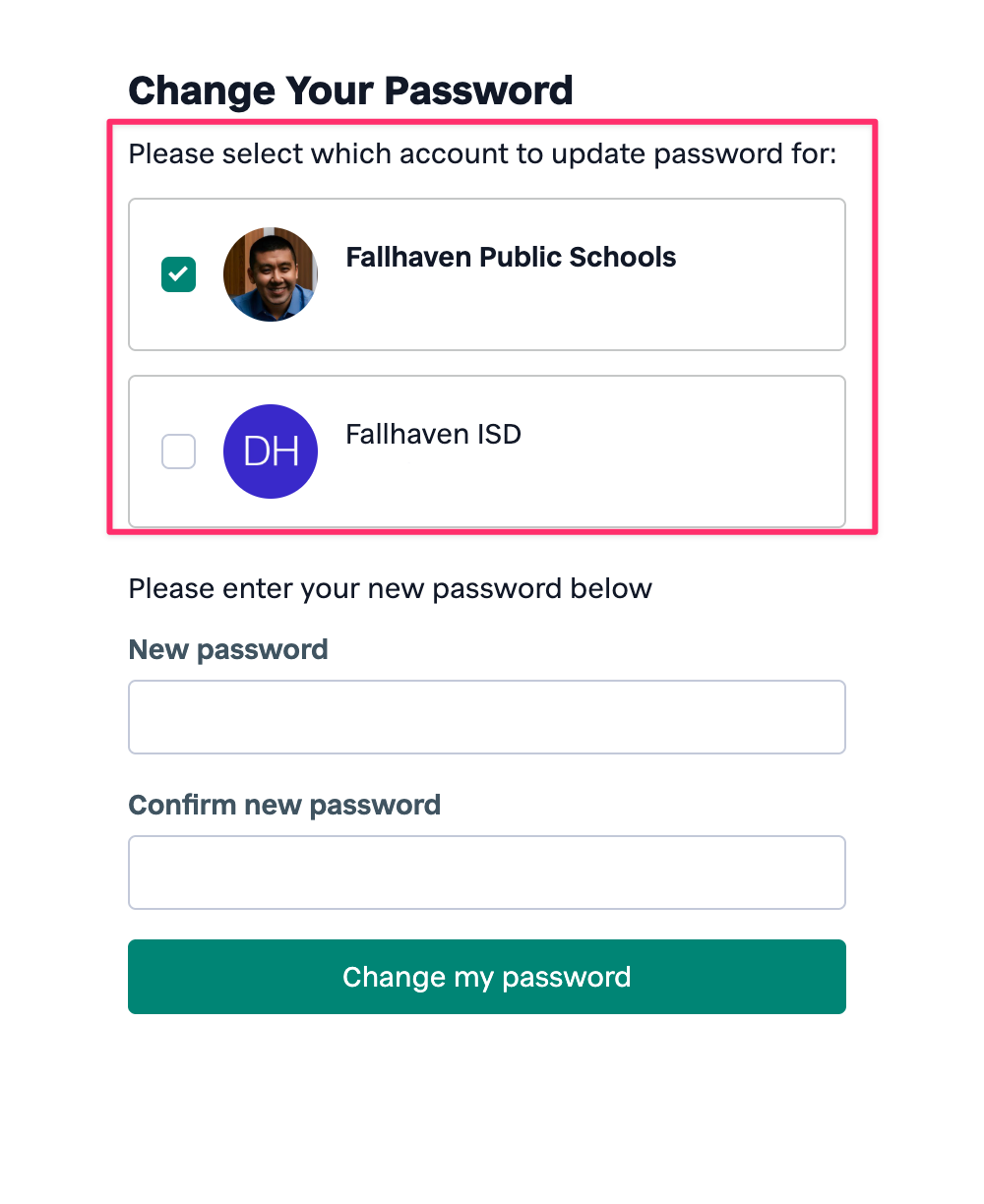The width and height of the screenshot is (984, 1204).
Task: Click the Change Your Password heading
Action: [x=350, y=90]
